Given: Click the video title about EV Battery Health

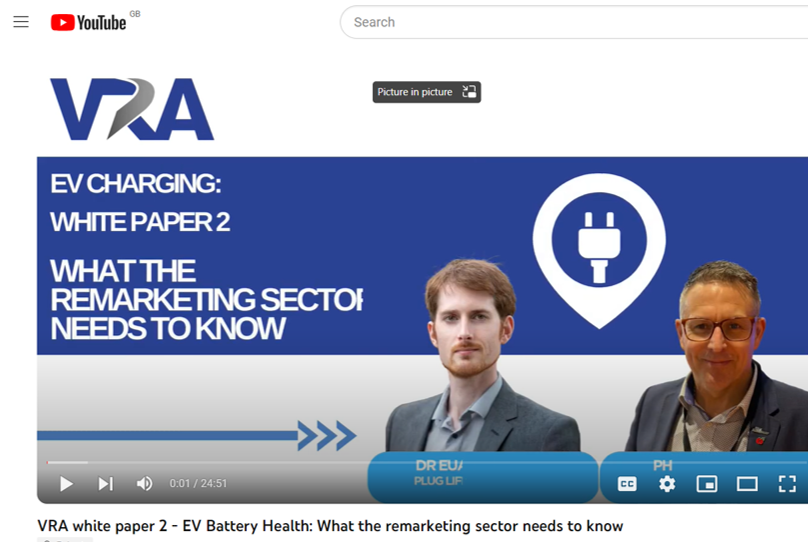Looking at the screenshot, I should pyautogui.click(x=330, y=526).
